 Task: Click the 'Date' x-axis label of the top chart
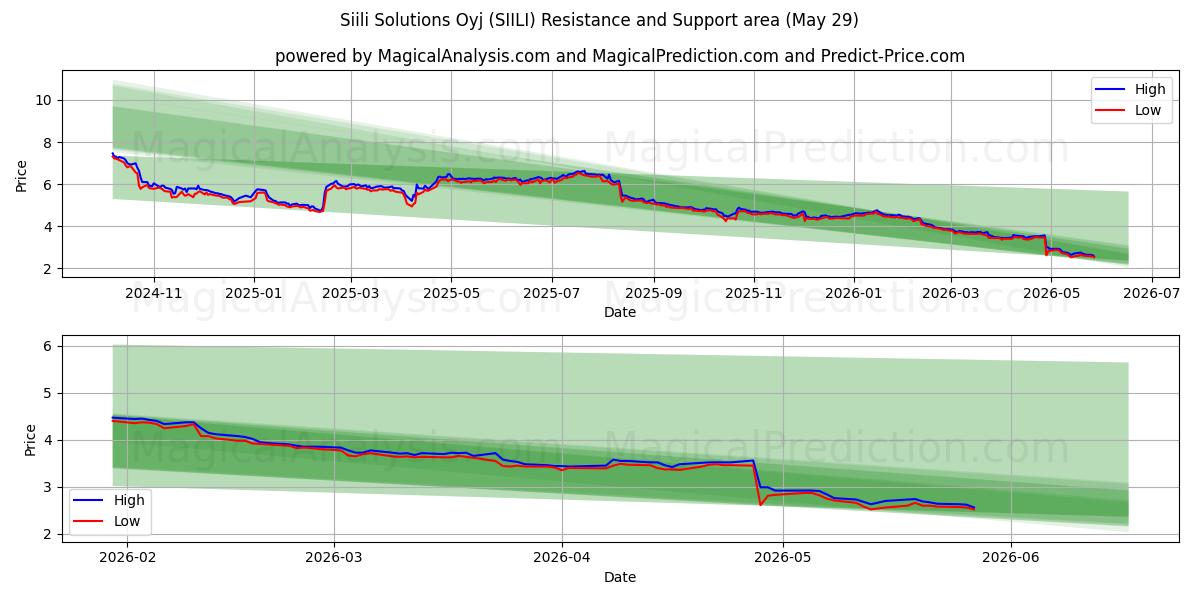coord(620,313)
